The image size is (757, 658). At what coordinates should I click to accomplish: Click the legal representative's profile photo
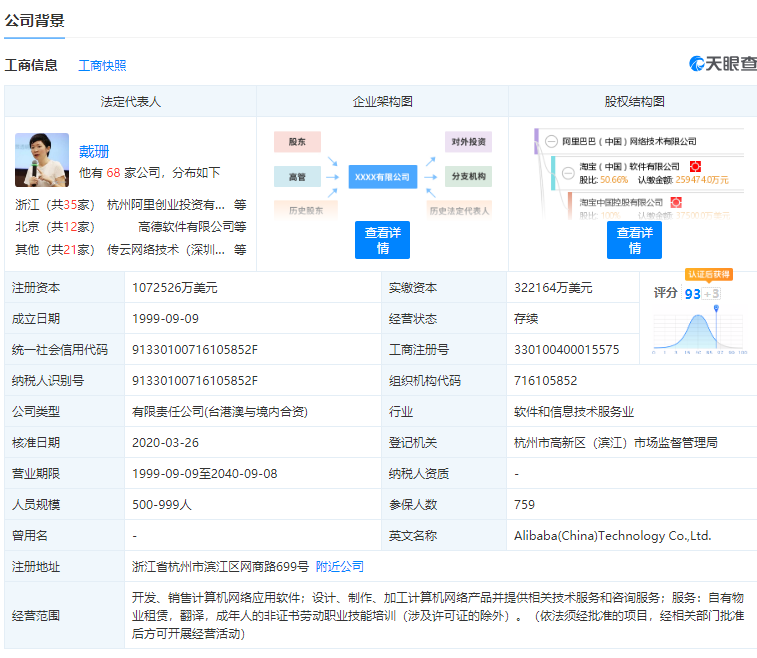tap(42, 160)
